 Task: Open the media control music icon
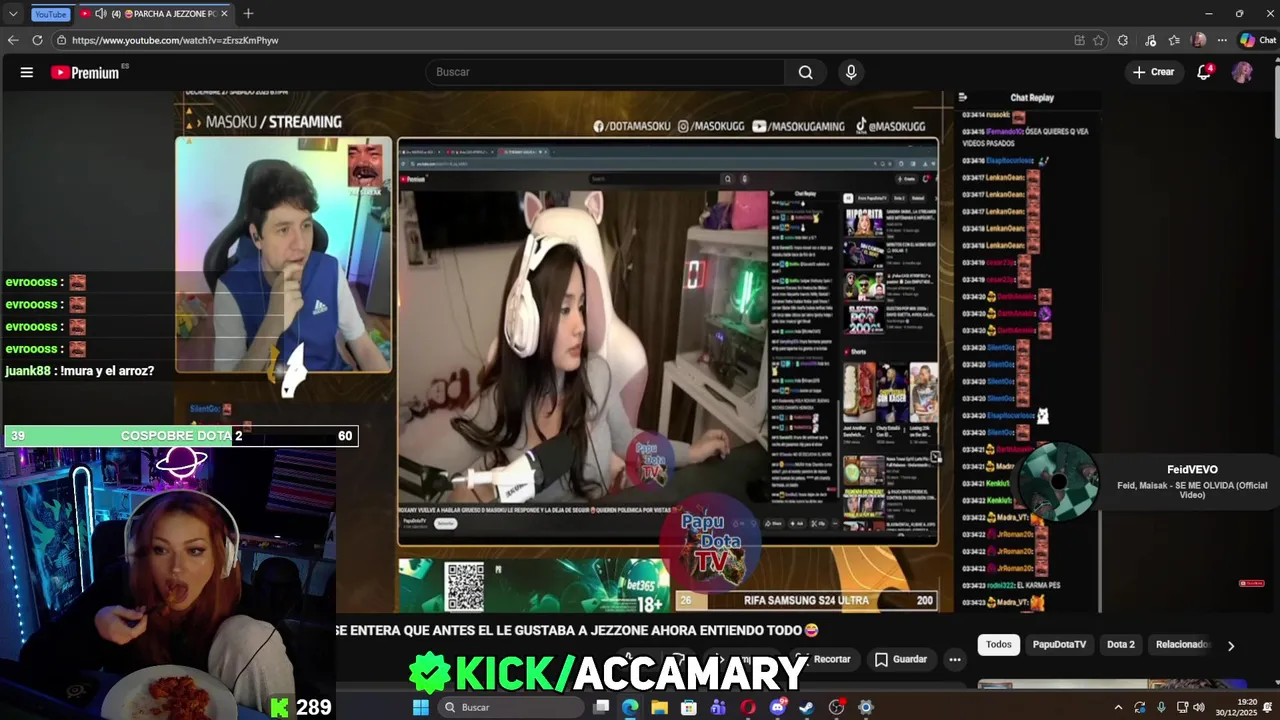click(x=1151, y=40)
